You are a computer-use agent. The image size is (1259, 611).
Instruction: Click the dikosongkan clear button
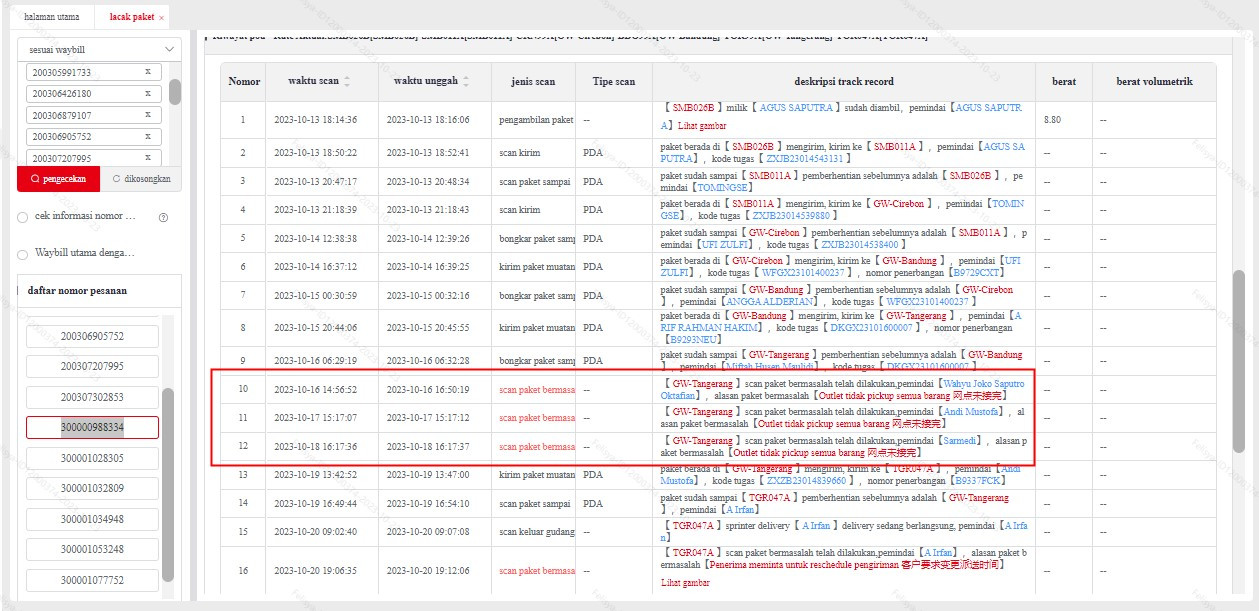click(x=141, y=179)
